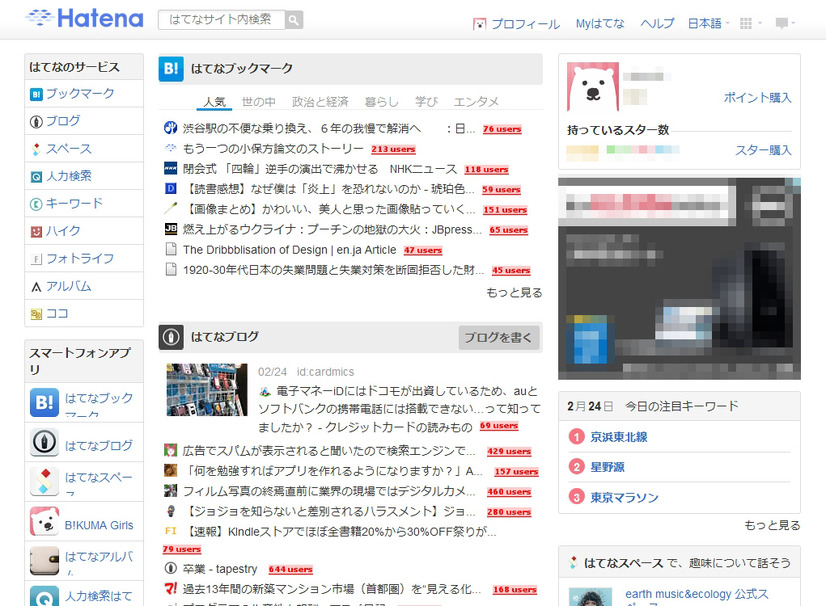Click もっと見る under today's keywords
The width and height of the screenshot is (826, 606).
pyautogui.click(x=772, y=525)
